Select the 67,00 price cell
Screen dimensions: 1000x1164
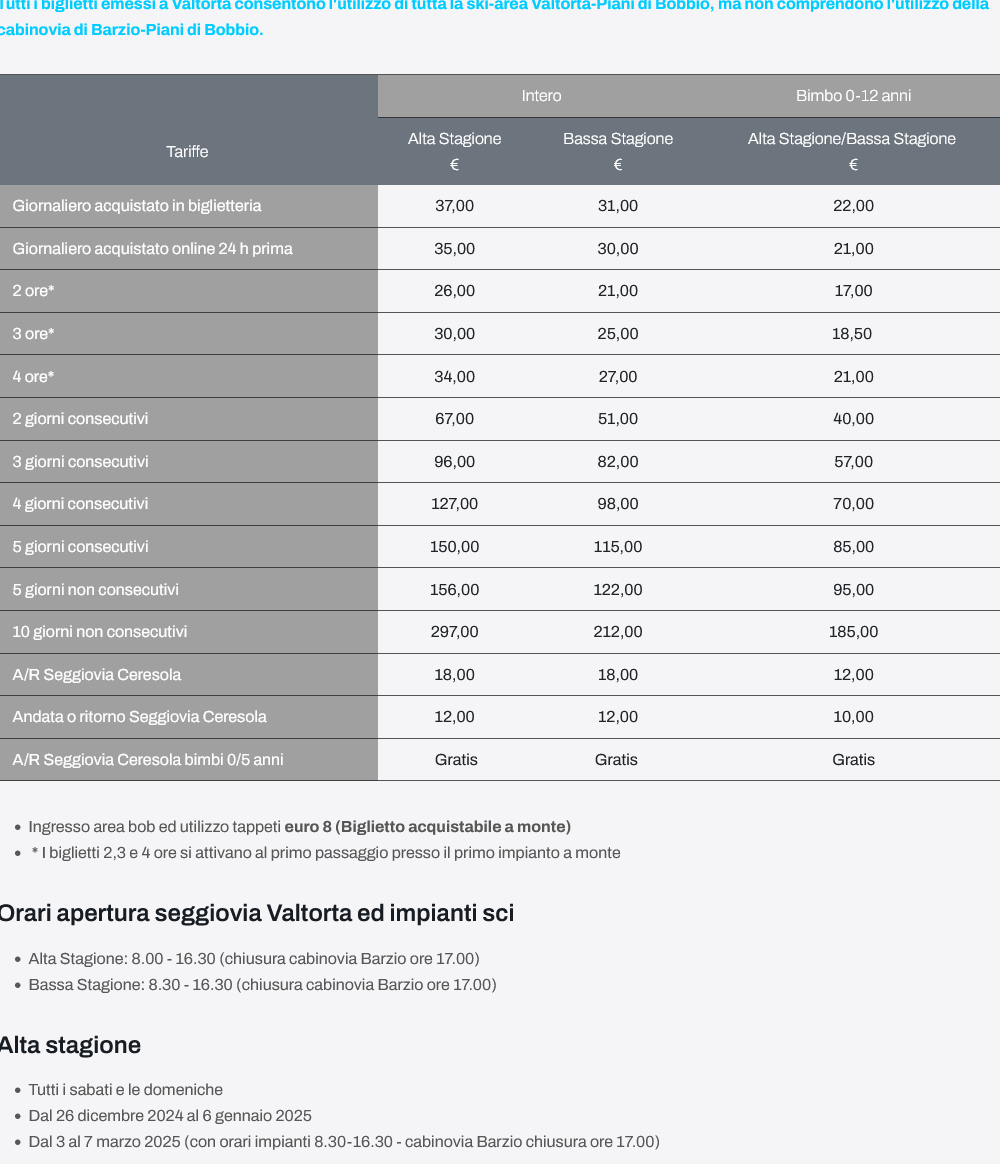tap(454, 419)
